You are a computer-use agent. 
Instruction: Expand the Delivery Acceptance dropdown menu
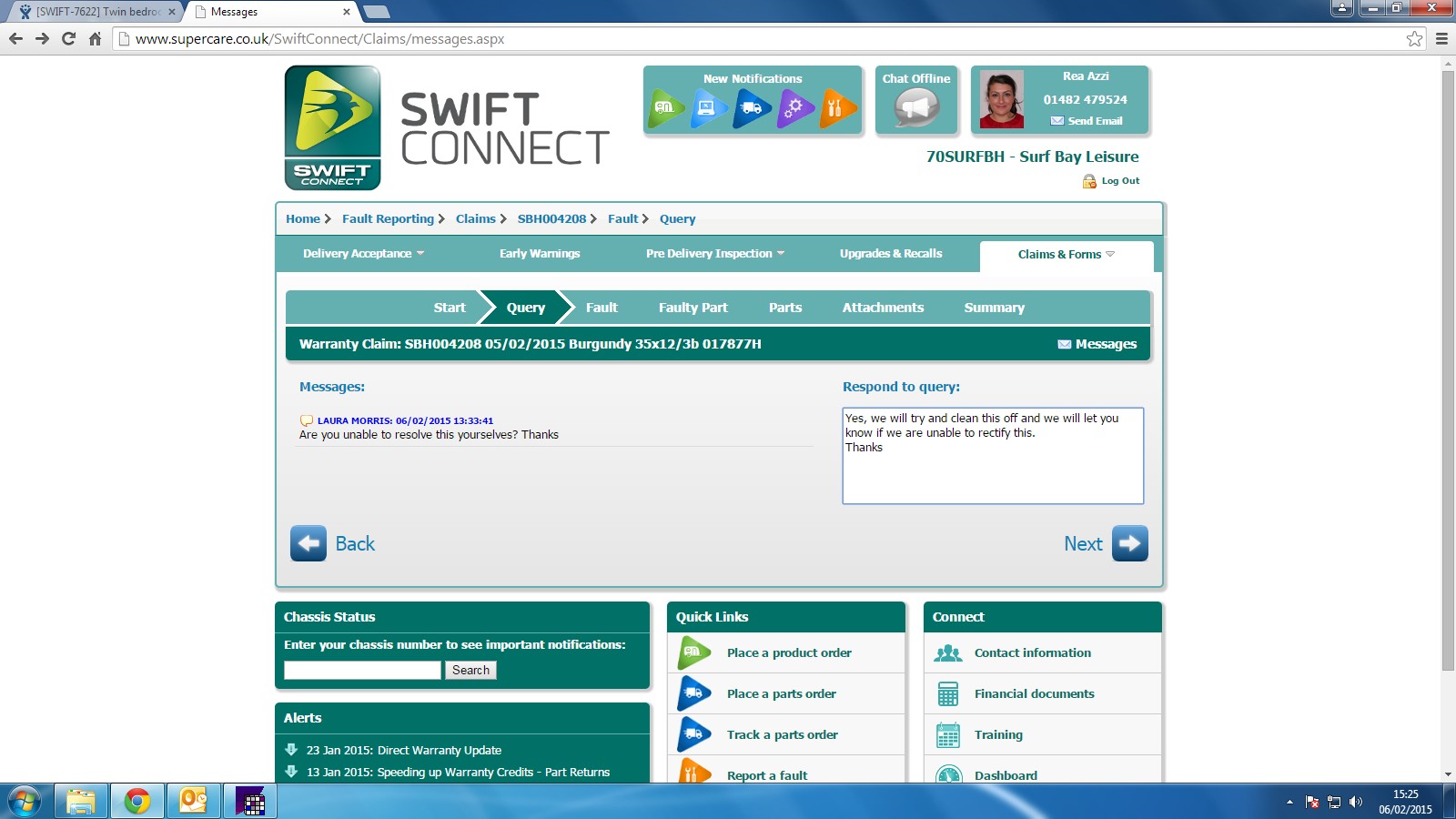click(363, 254)
